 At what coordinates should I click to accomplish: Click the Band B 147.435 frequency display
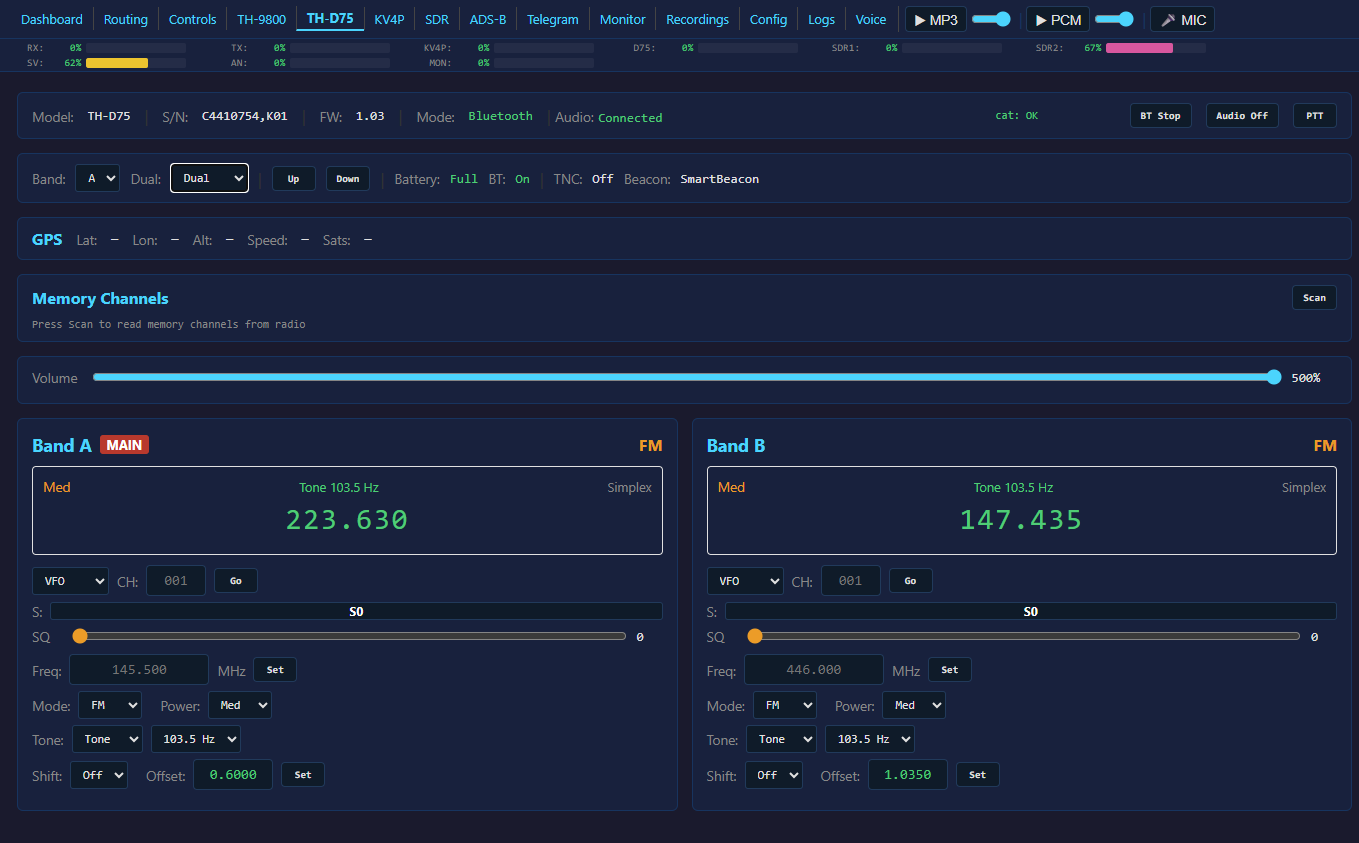point(1021,520)
